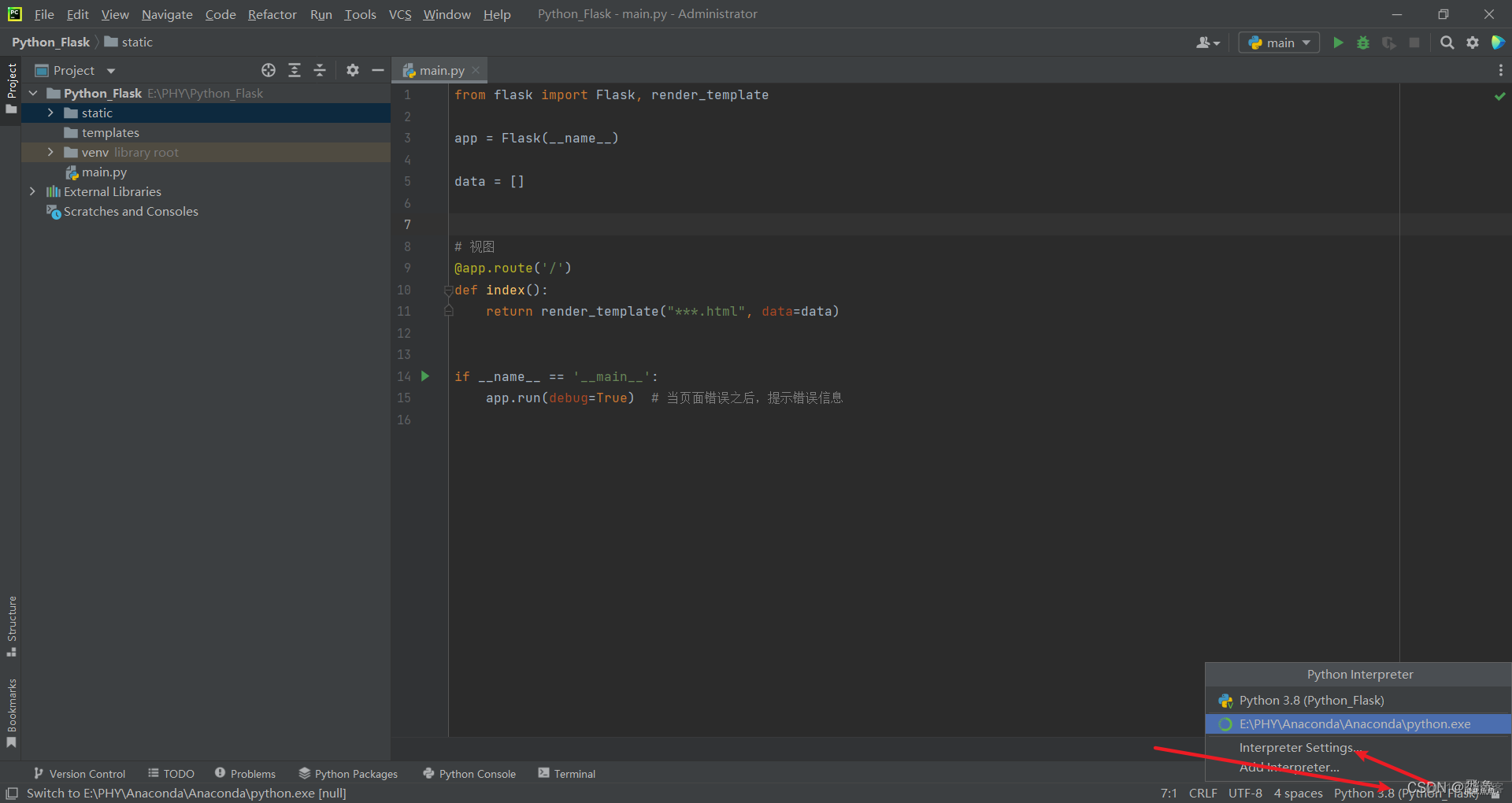
Task: Open the Version Control tool window
Action: [79, 774]
